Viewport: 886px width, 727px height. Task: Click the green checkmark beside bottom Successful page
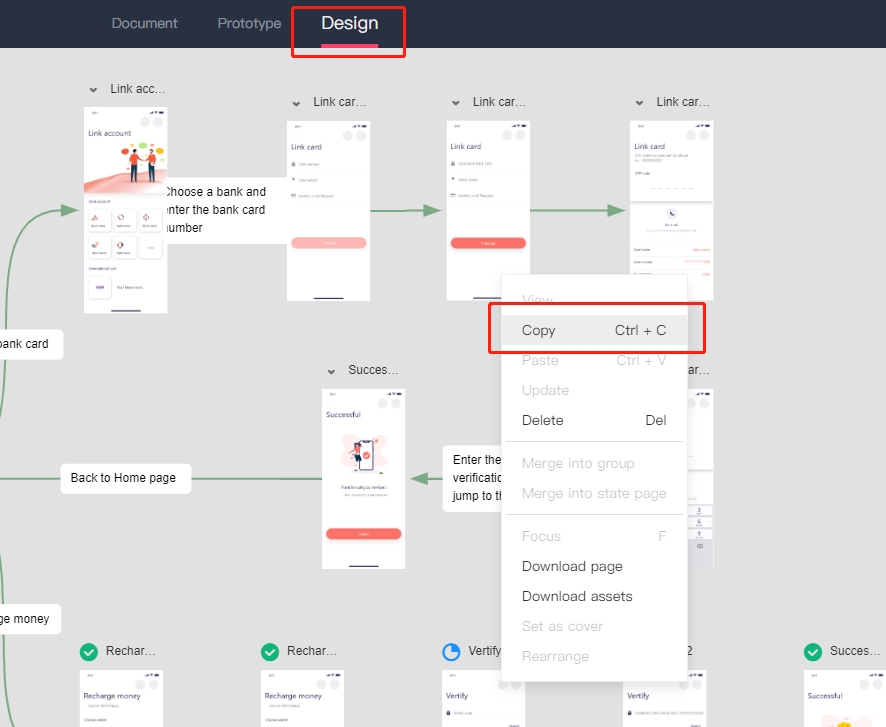point(813,652)
